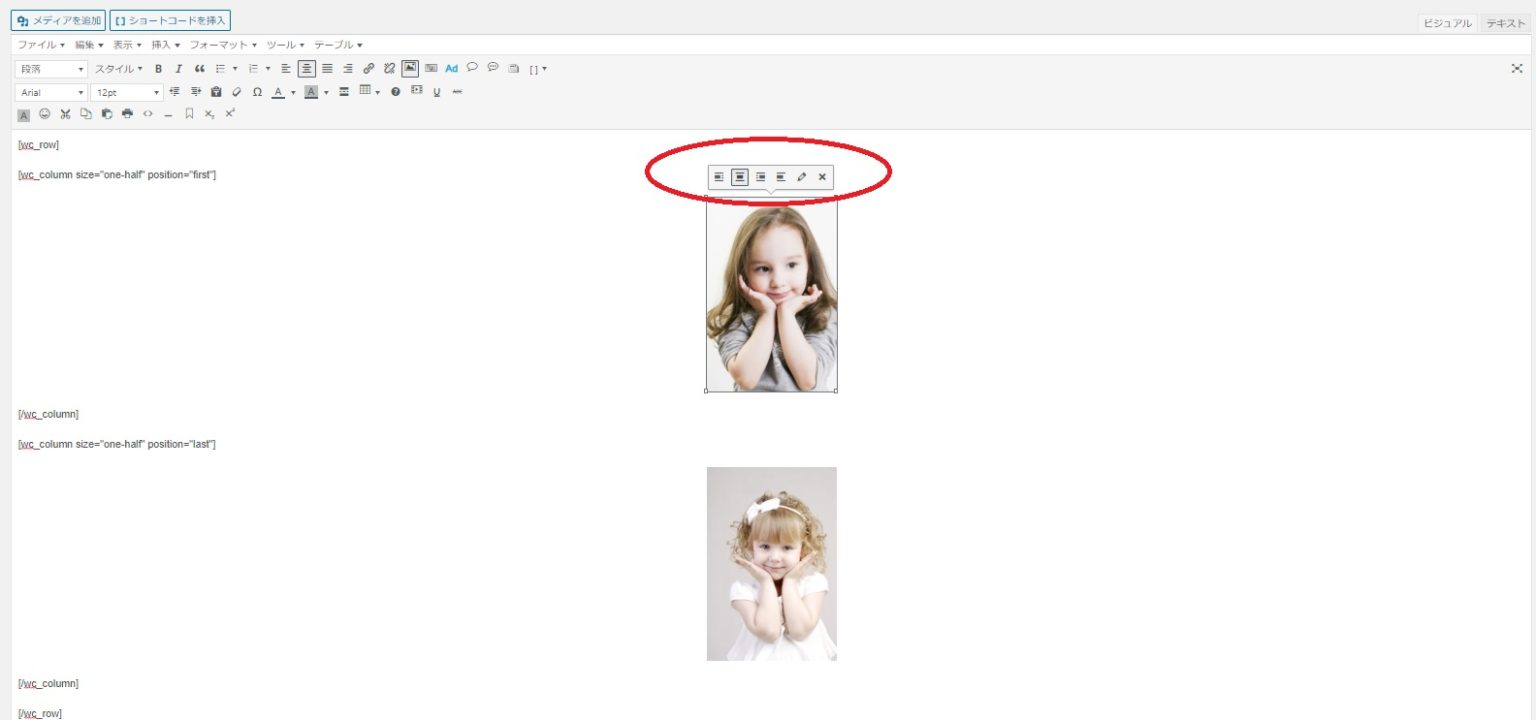Viewport: 1536px width, 720px height.
Task: Open the Arial font family dropdown
Action: 52,92
